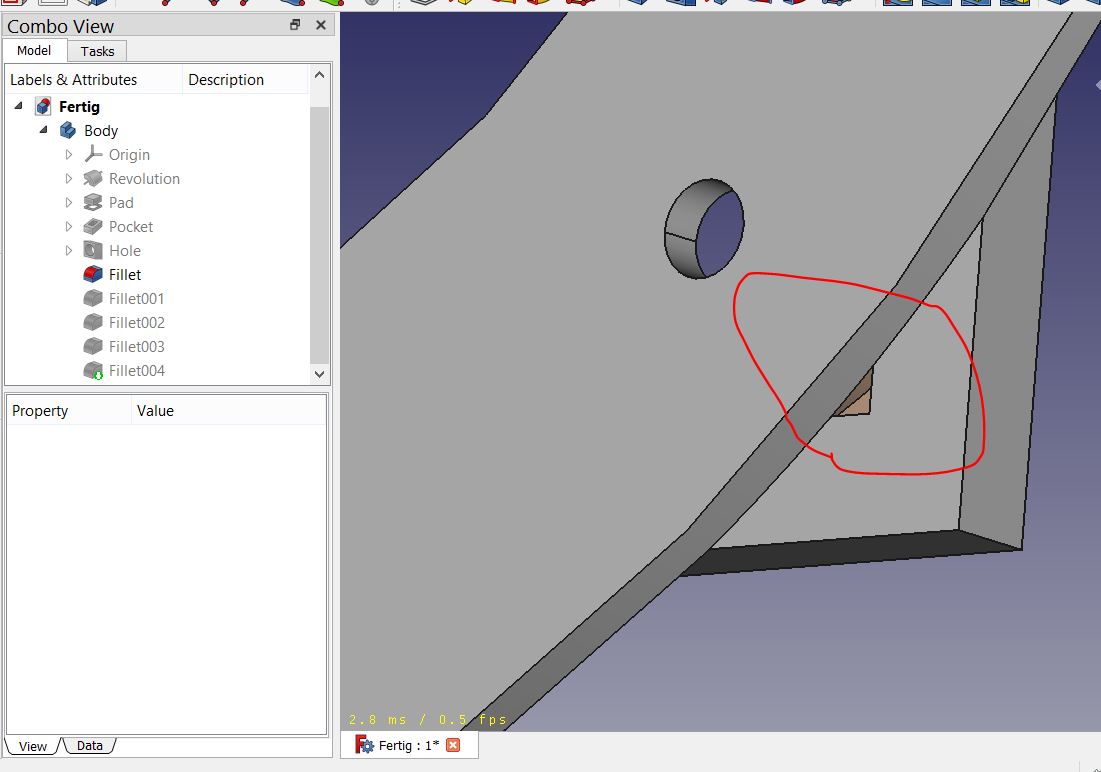1101x772 pixels.
Task: Switch to the Tasks tab
Action: click(x=97, y=51)
